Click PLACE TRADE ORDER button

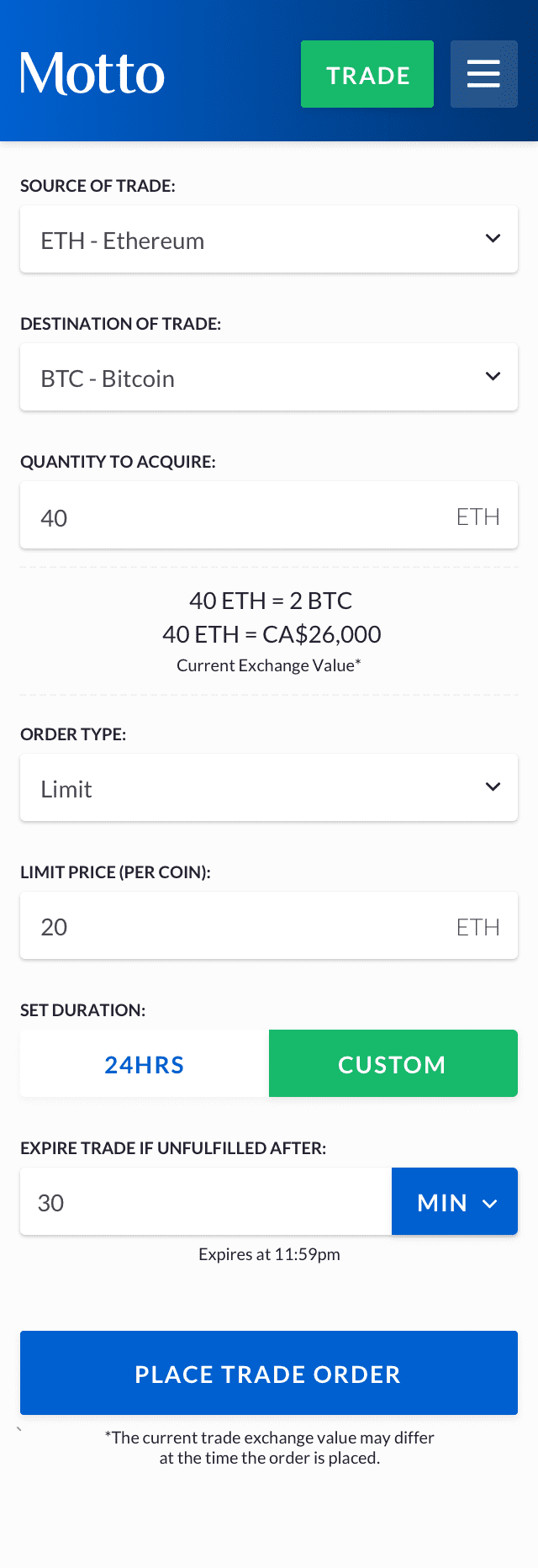coord(269,1373)
